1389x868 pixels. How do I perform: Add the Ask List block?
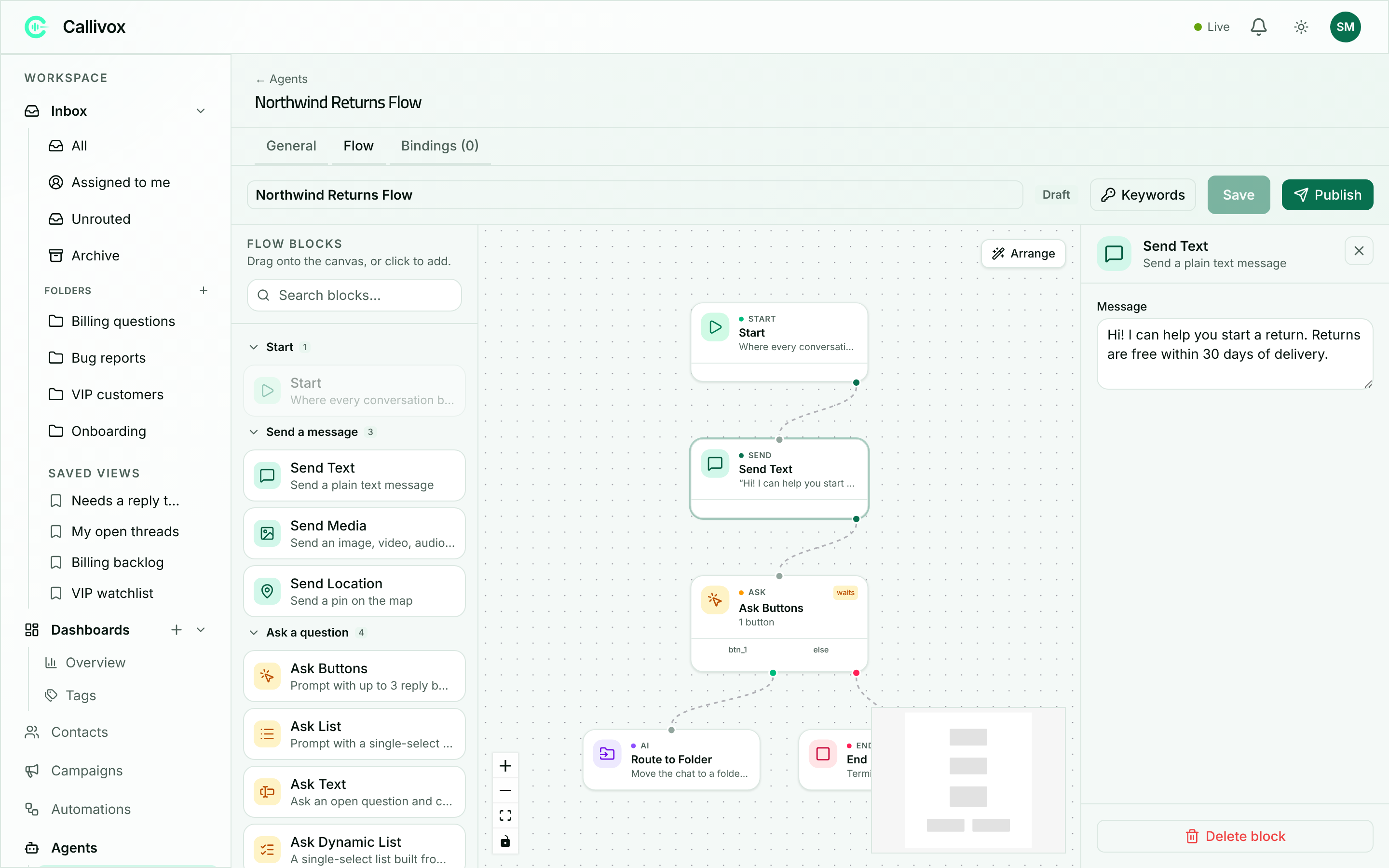[x=354, y=735]
